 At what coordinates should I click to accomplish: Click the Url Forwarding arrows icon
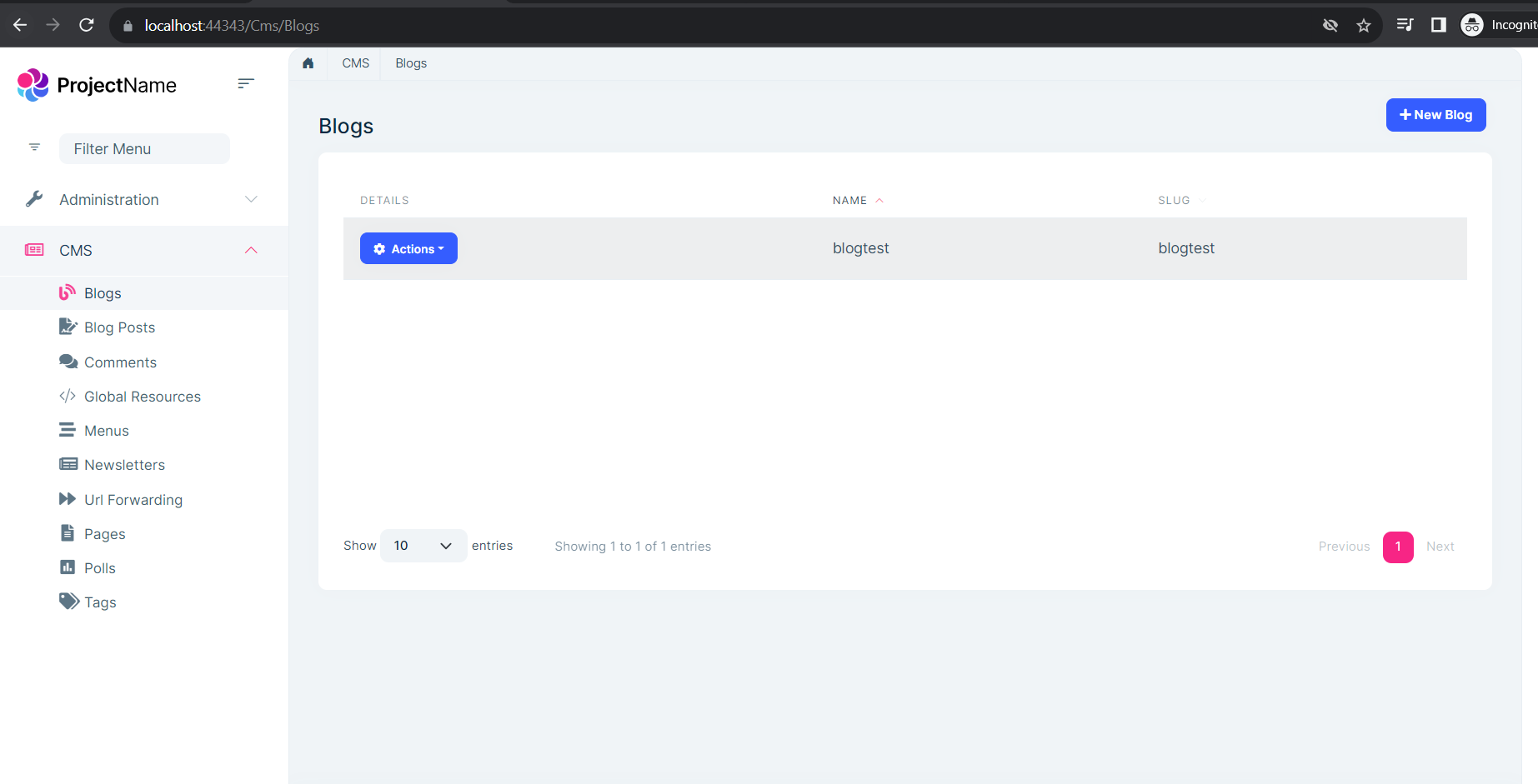pos(68,499)
